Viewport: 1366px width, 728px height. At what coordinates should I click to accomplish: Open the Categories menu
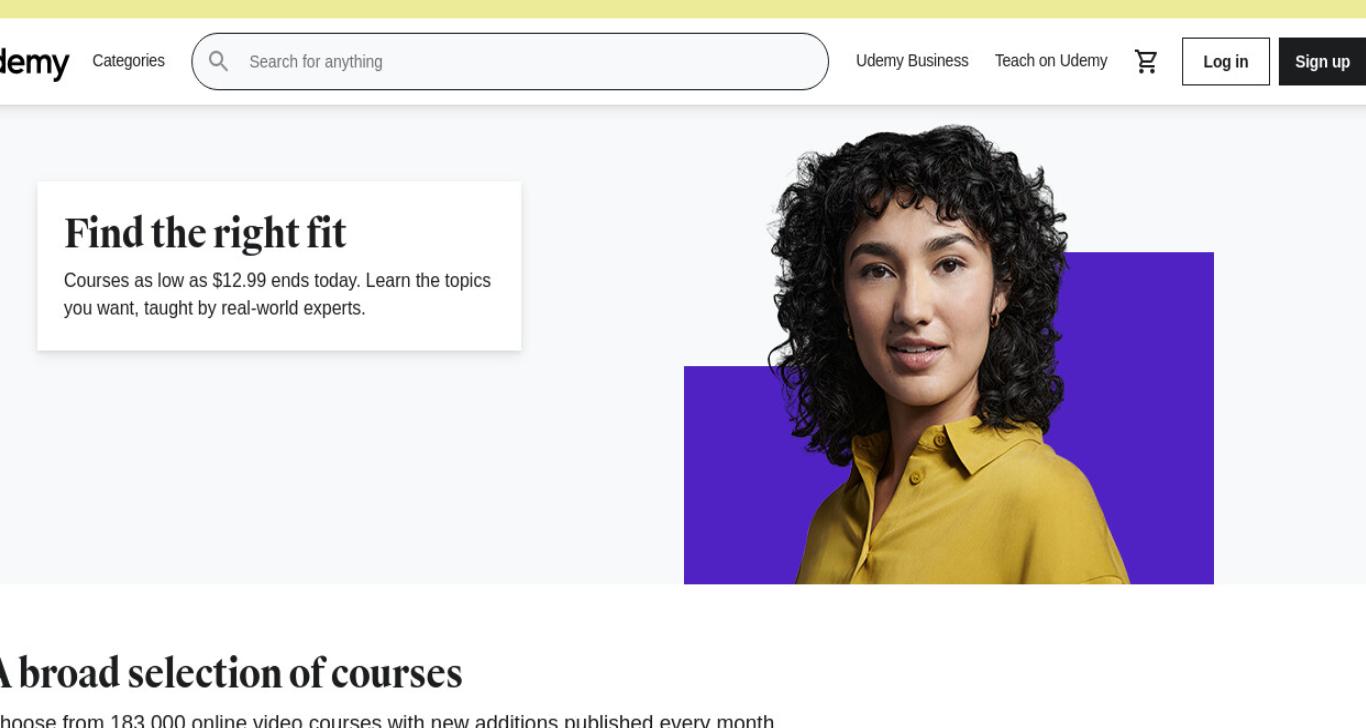(128, 61)
